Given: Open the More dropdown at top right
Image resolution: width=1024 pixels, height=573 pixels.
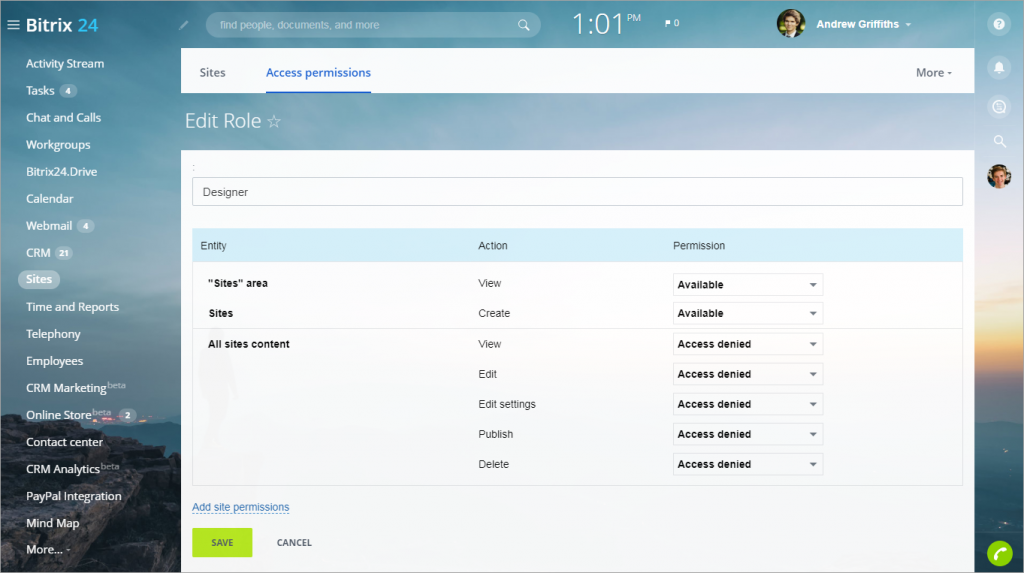Looking at the screenshot, I should coord(933,73).
